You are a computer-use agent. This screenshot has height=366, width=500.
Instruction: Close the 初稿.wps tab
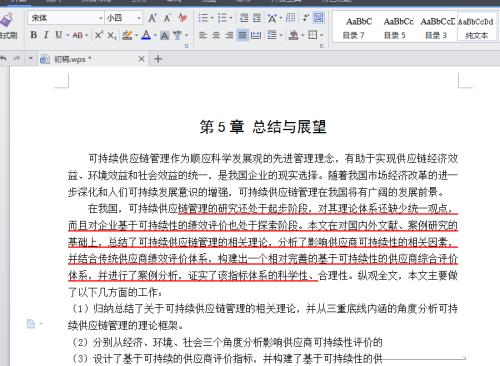(142, 59)
